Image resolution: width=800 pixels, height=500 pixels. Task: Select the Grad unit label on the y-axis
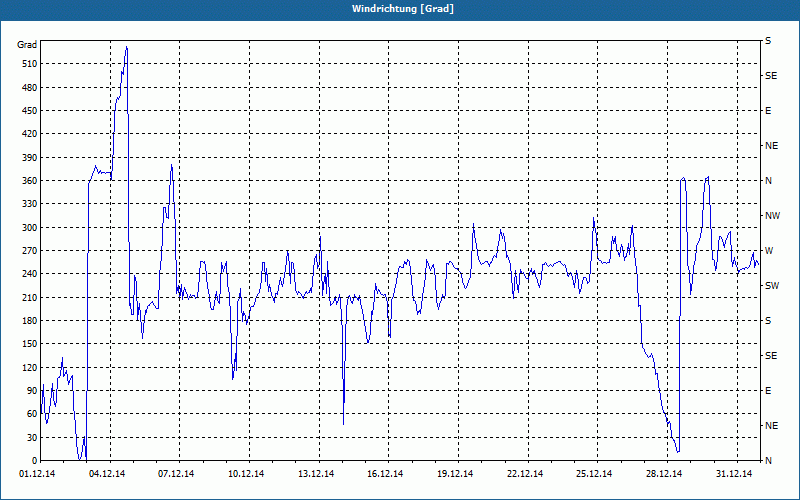coord(27,45)
